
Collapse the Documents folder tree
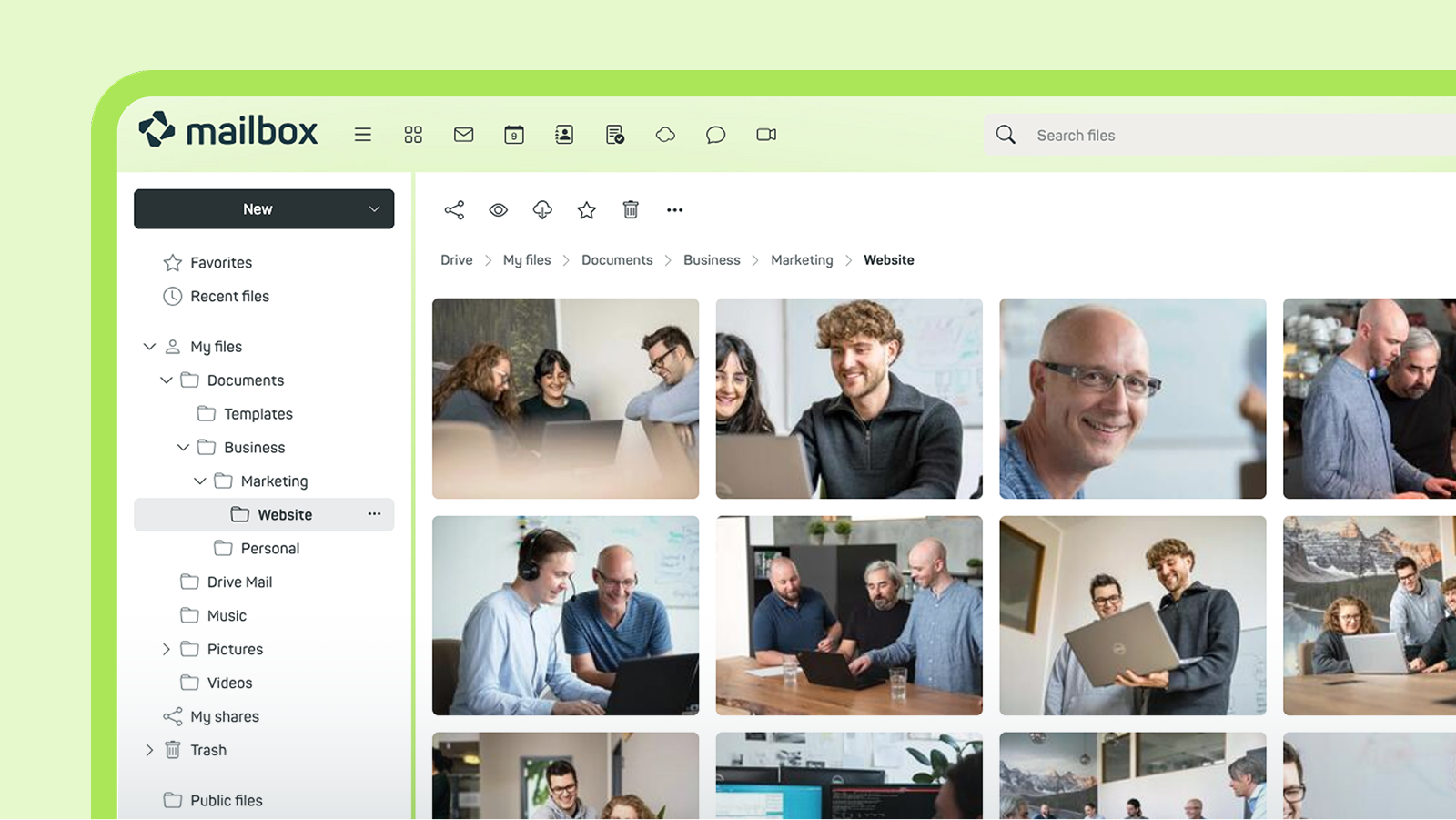tap(166, 380)
